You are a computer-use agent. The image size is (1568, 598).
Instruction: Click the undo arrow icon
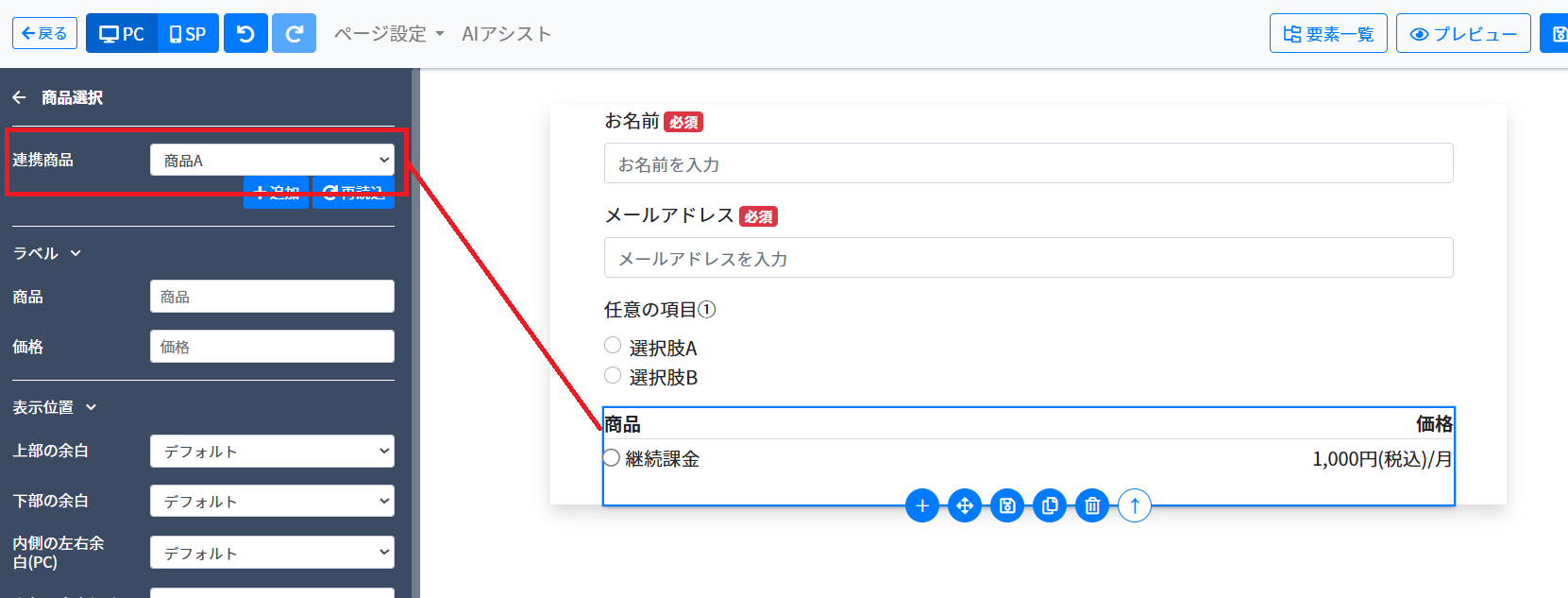point(245,34)
